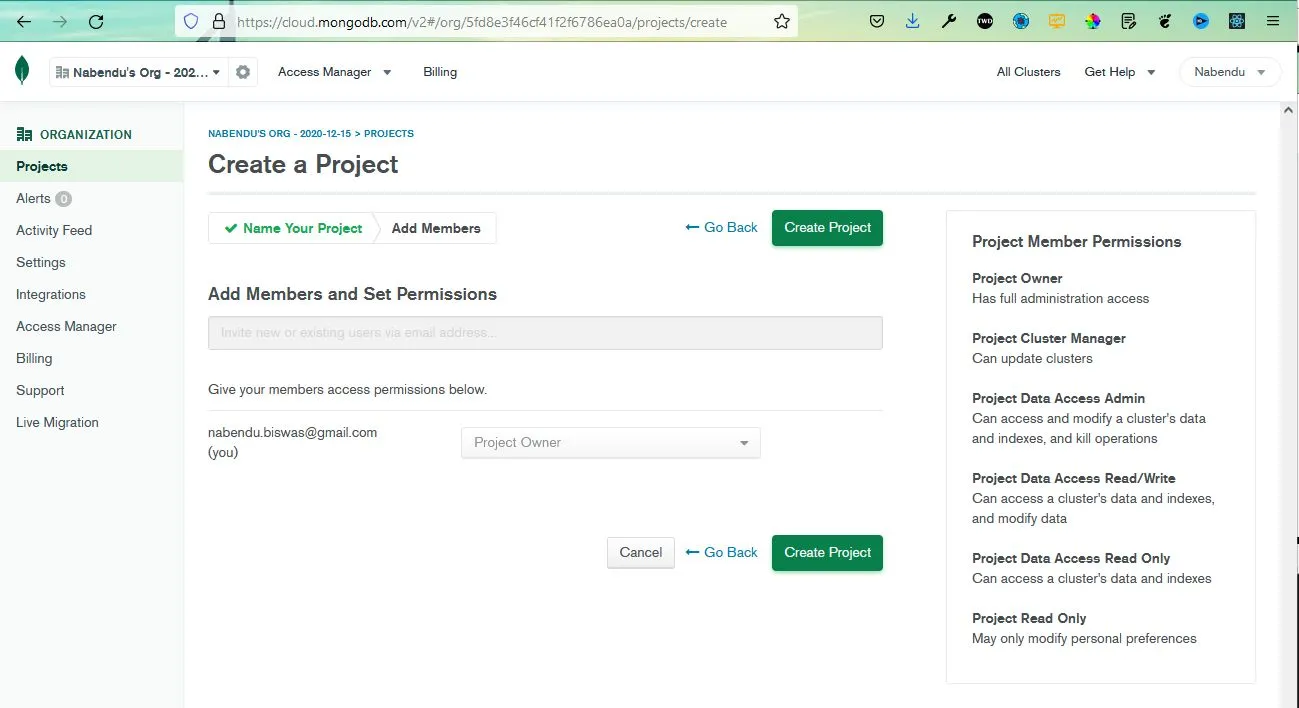Viewport: 1299px width, 708px height.
Task: Switch to Name Your Project step
Action: 293,228
